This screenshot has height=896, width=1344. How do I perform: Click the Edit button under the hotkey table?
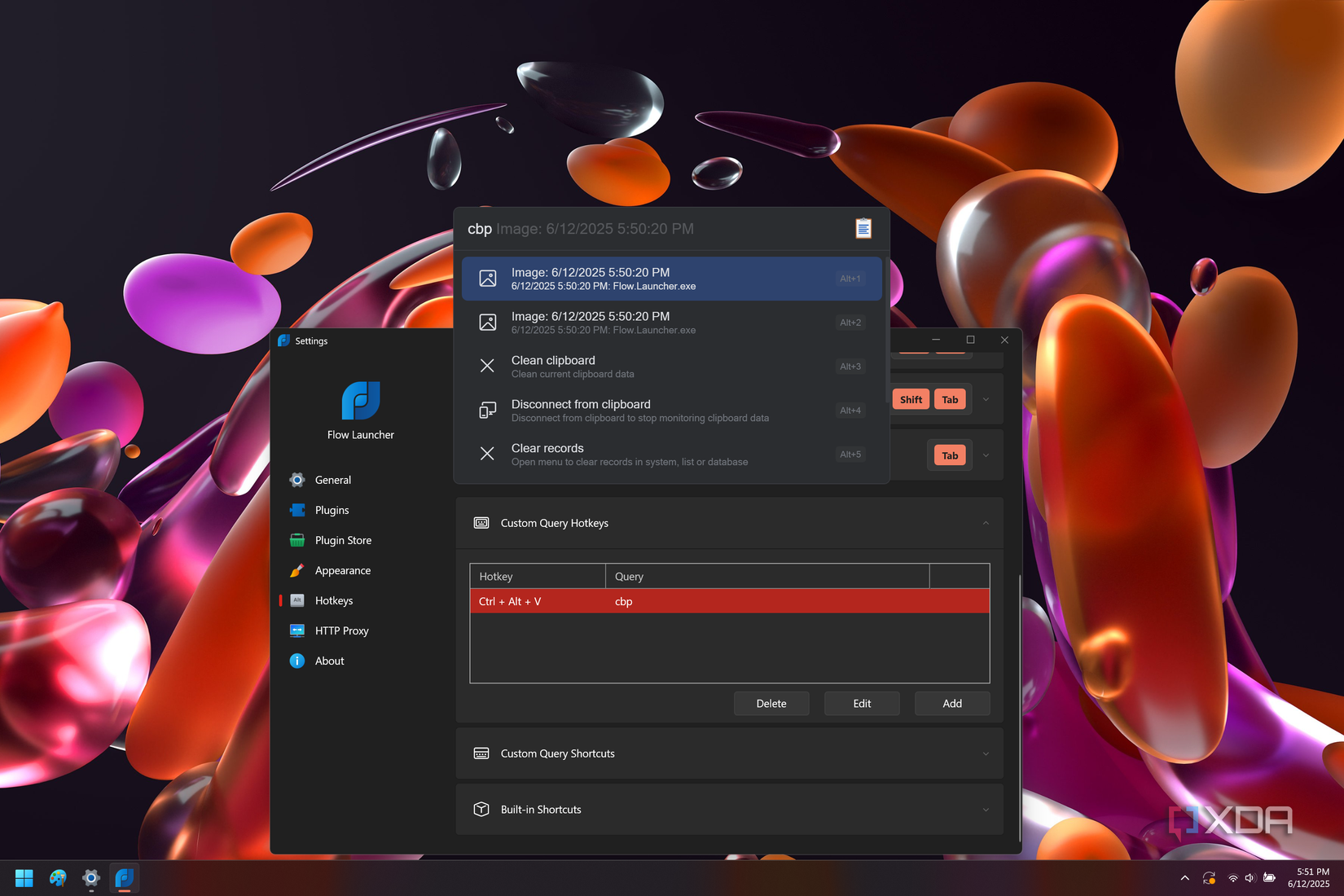(862, 703)
